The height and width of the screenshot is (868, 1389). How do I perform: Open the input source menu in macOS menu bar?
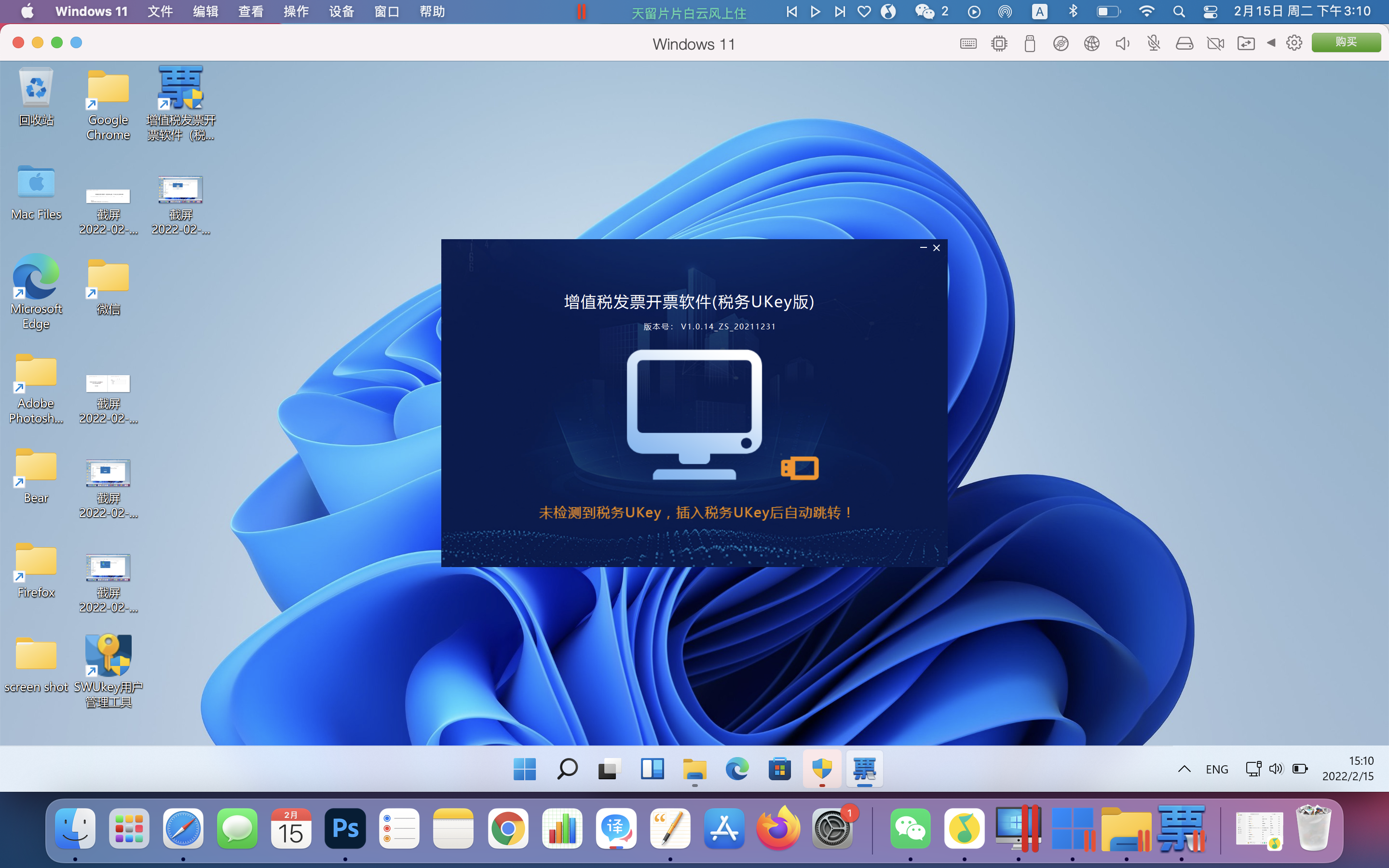point(1040,11)
